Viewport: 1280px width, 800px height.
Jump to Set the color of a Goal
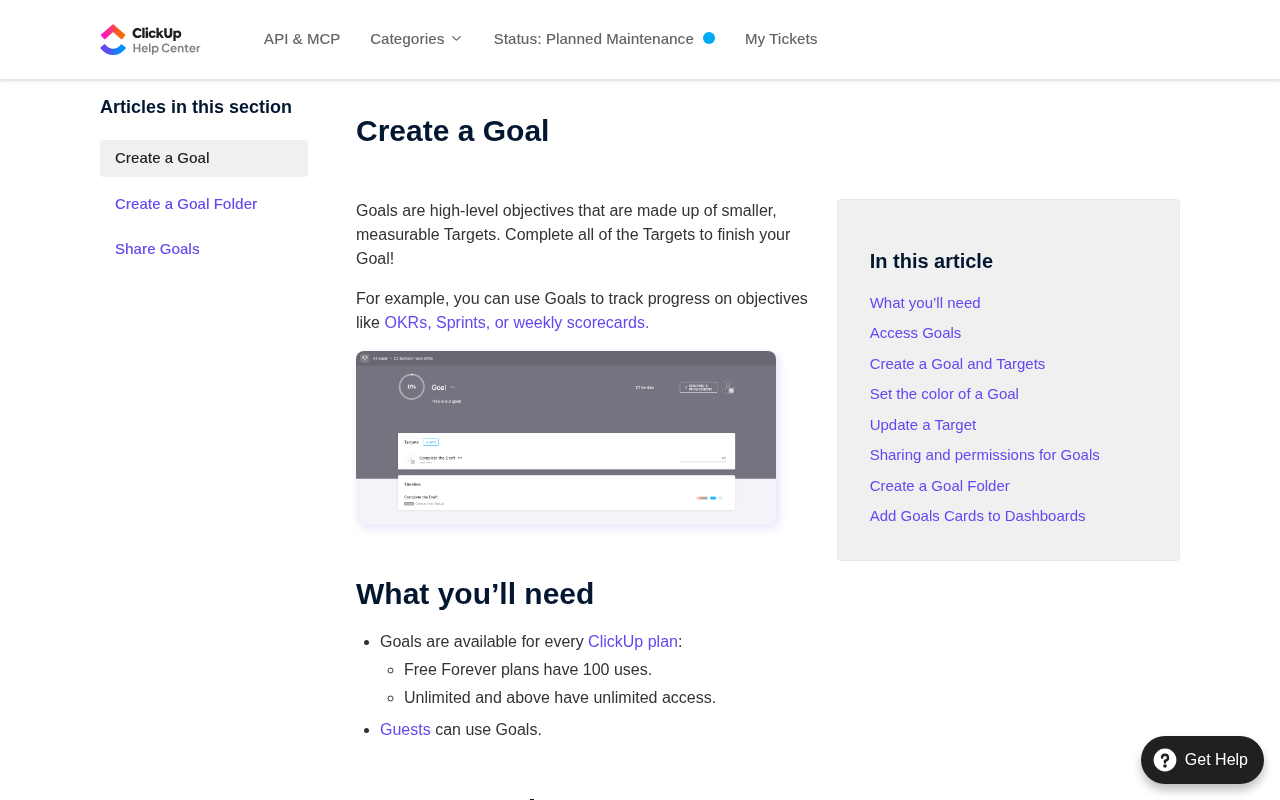coord(944,394)
